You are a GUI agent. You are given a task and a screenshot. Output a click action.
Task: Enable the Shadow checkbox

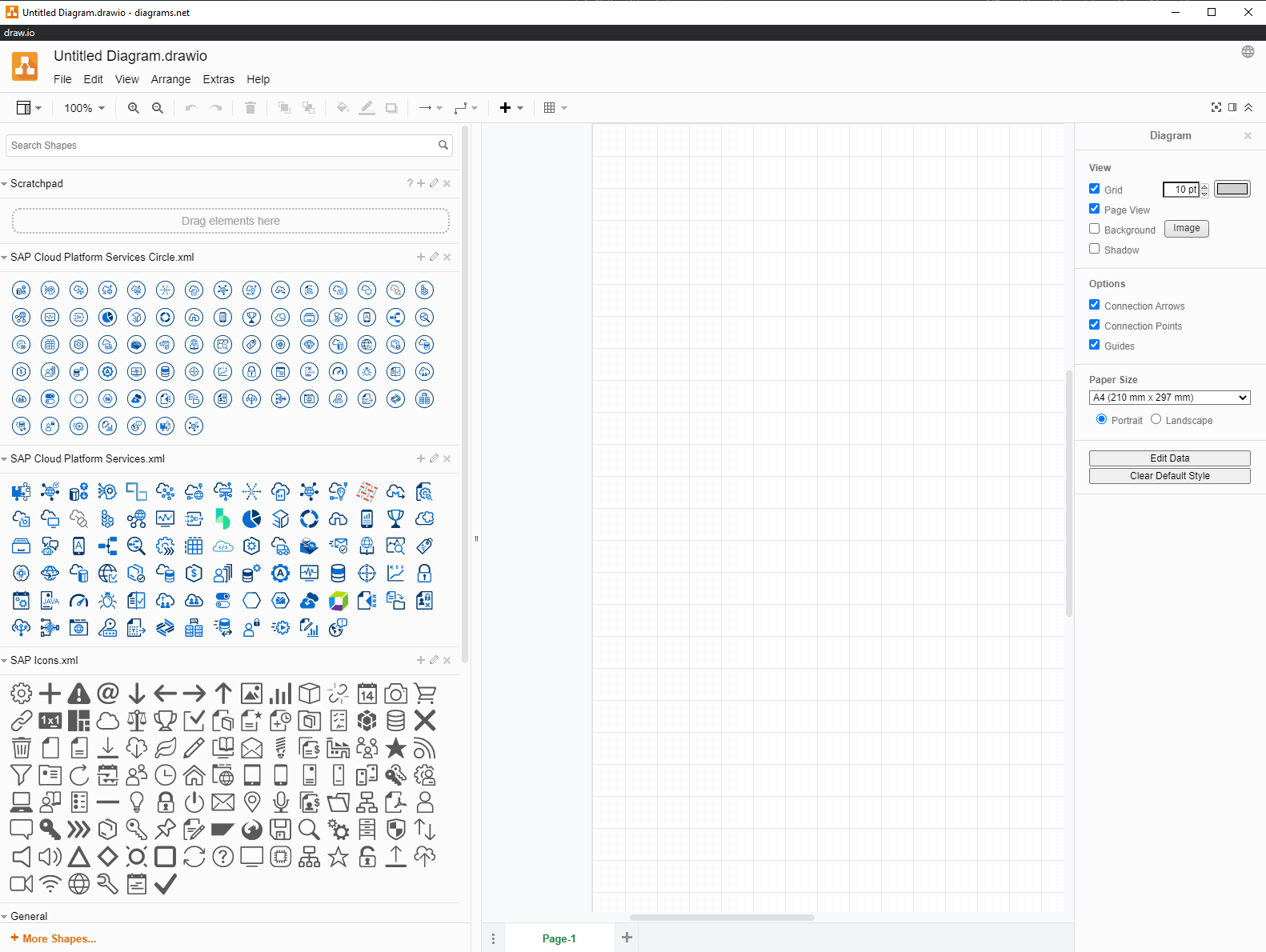[x=1094, y=249]
